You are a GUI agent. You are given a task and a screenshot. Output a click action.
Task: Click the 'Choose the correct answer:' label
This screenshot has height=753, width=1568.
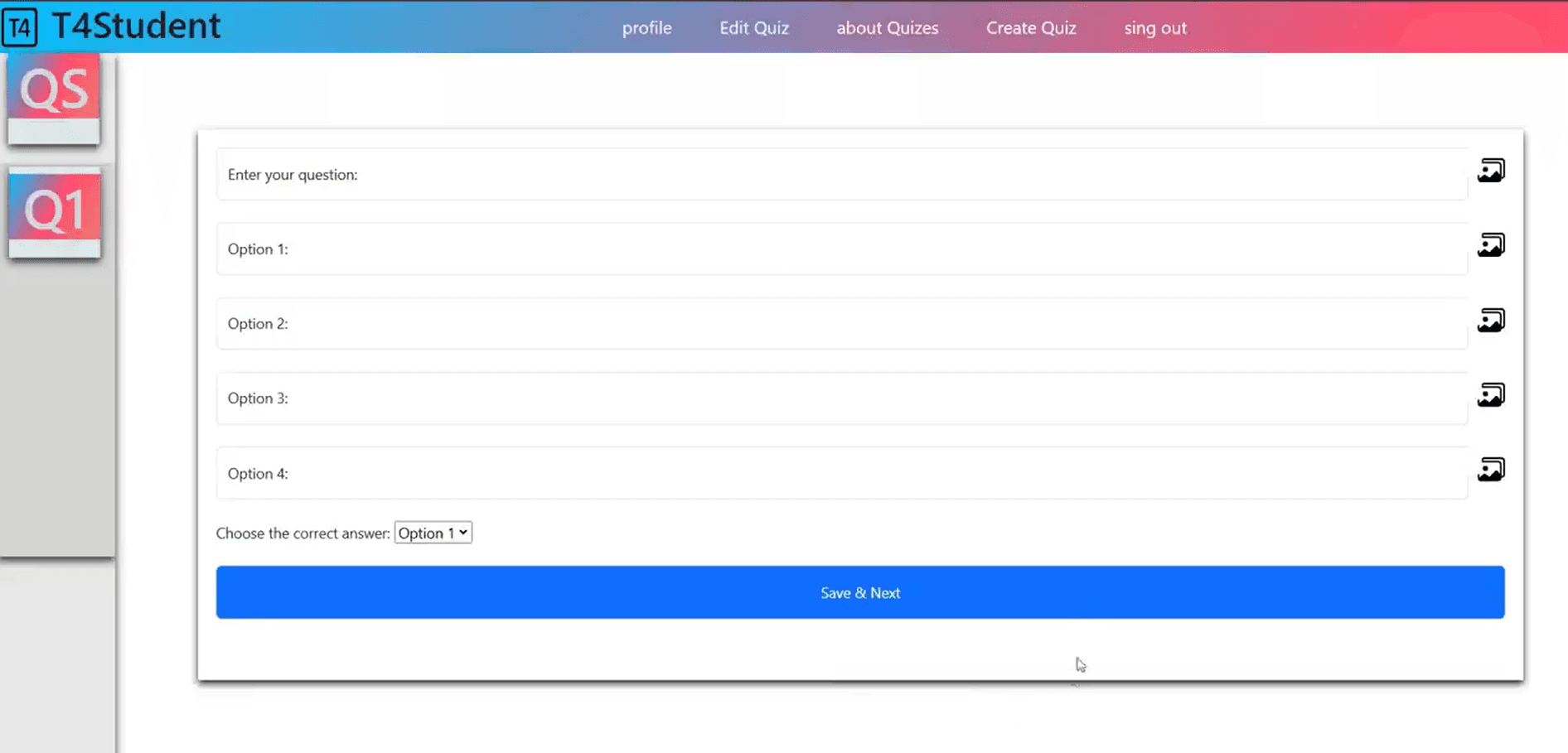pos(302,533)
